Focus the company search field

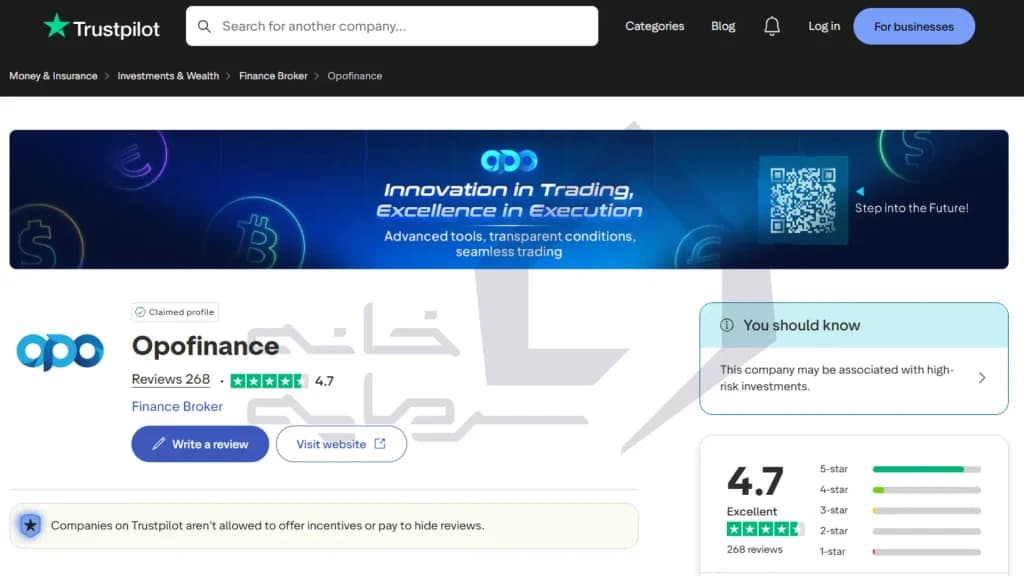pos(392,26)
